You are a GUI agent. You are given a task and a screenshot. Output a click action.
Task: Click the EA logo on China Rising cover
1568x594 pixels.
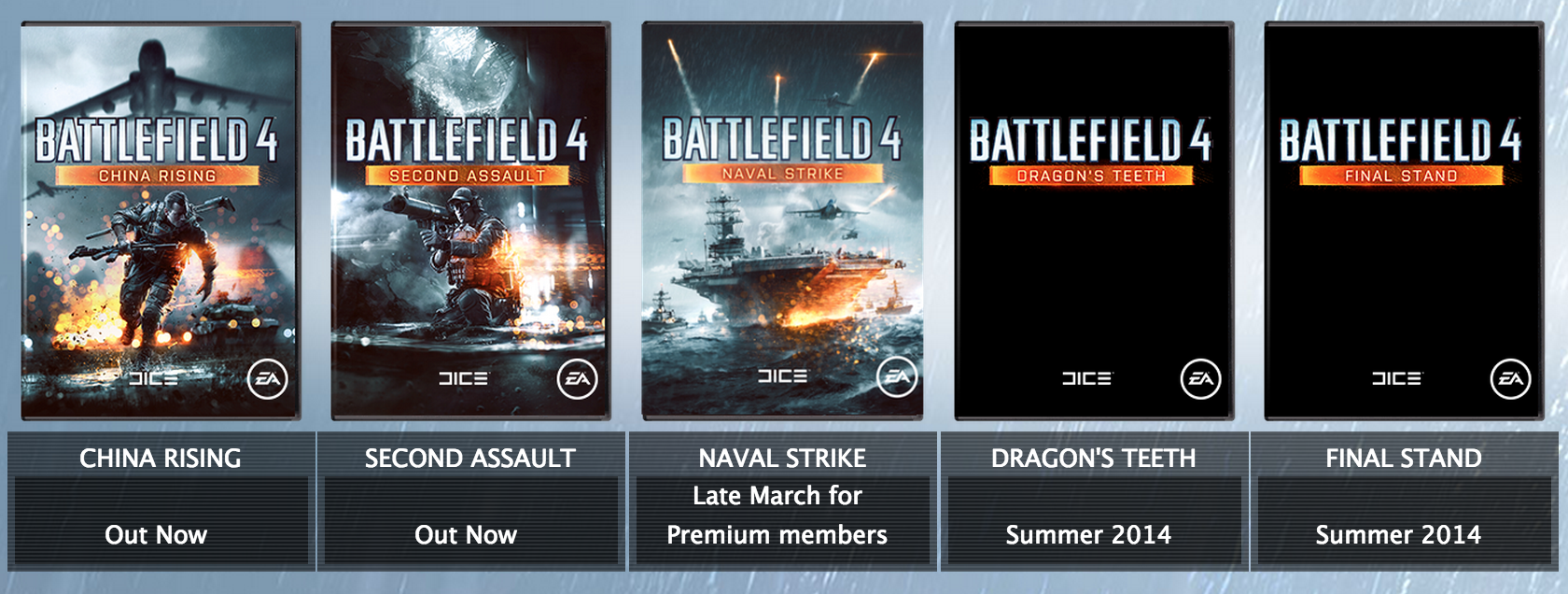pos(268,379)
